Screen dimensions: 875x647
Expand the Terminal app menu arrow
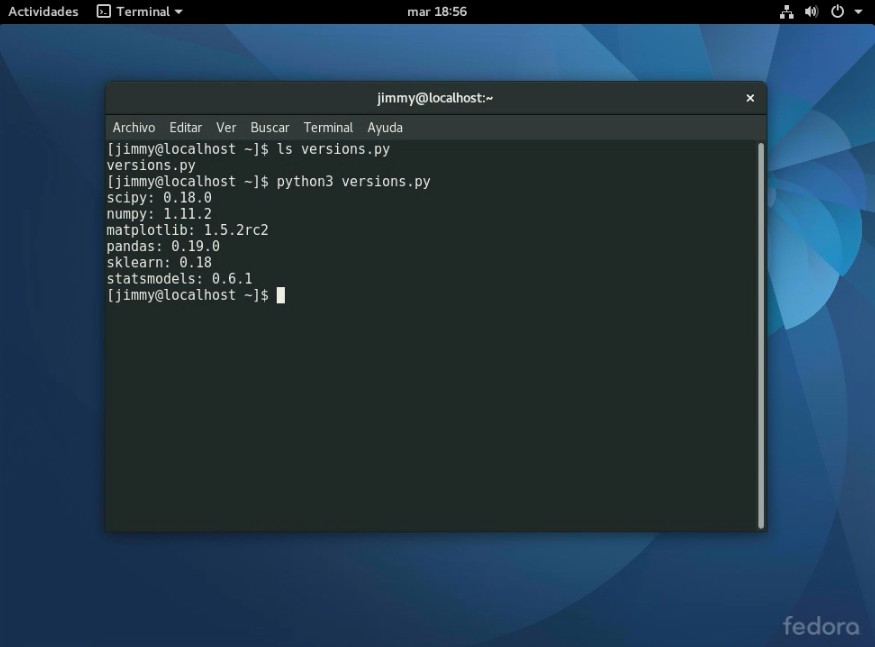point(179,12)
